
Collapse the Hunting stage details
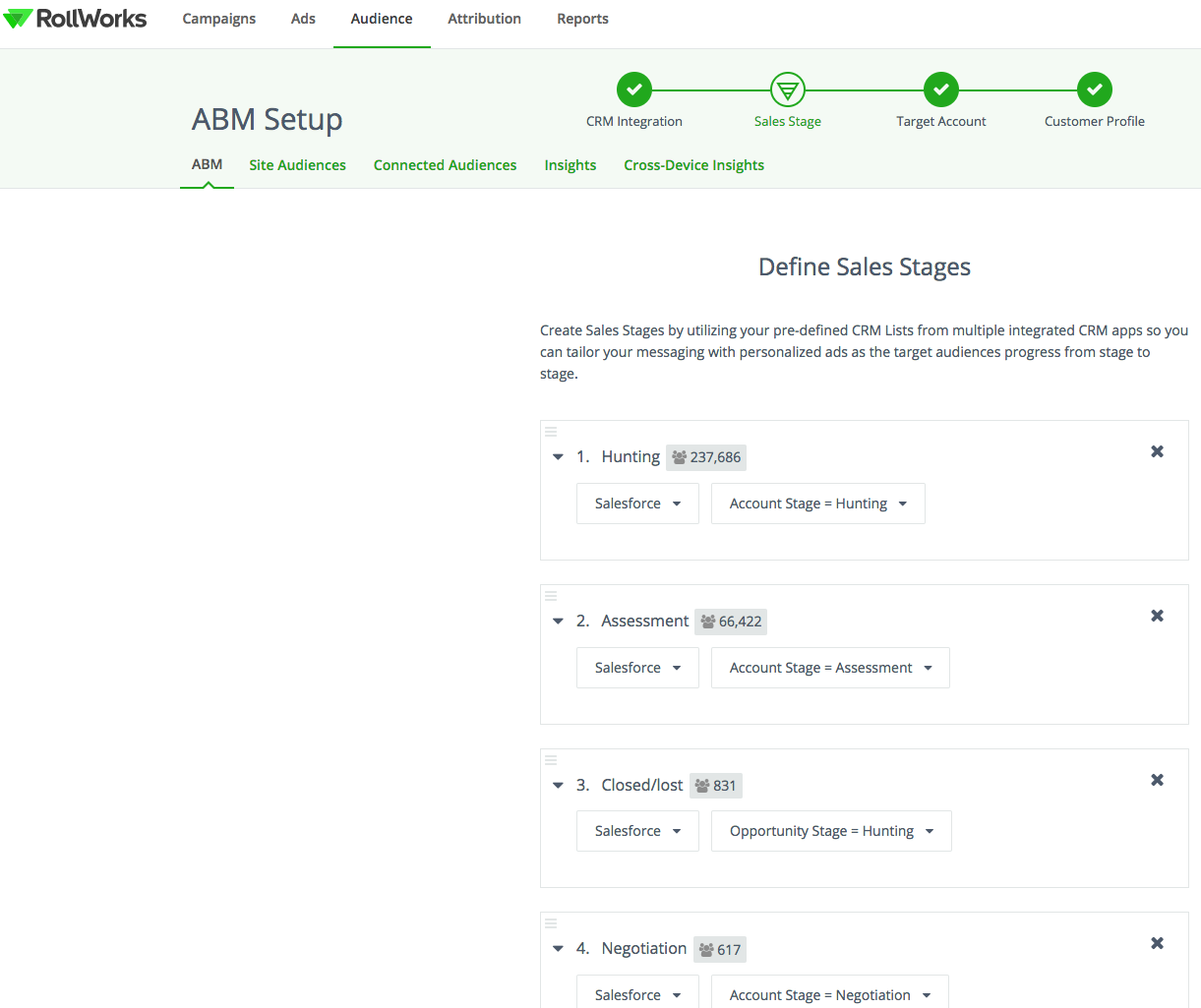pos(558,456)
